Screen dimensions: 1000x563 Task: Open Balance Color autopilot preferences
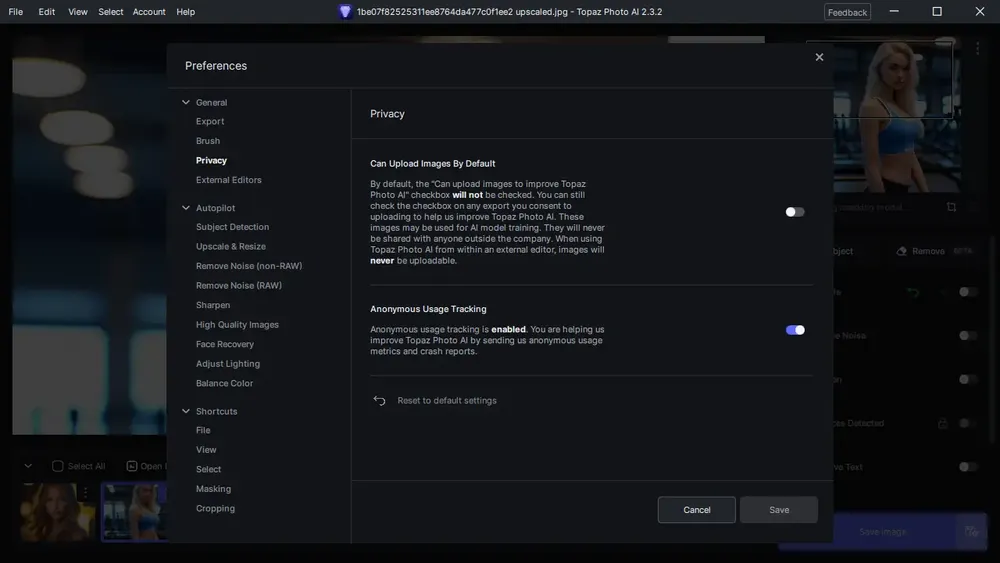(x=224, y=383)
